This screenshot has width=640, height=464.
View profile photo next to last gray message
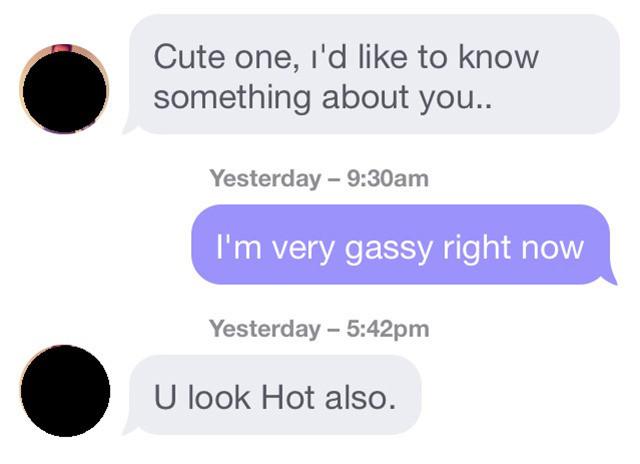click(x=65, y=391)
